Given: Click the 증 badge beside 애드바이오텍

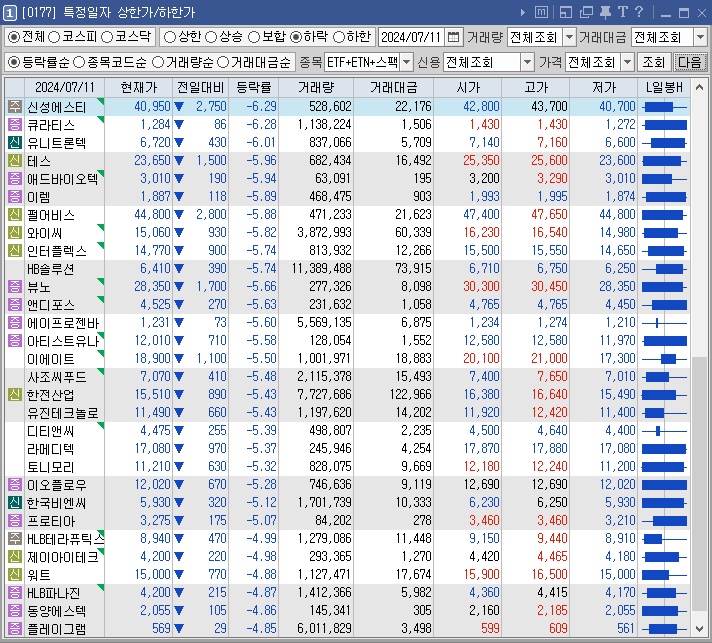Looking at the screenshot, I should (15, 178).
